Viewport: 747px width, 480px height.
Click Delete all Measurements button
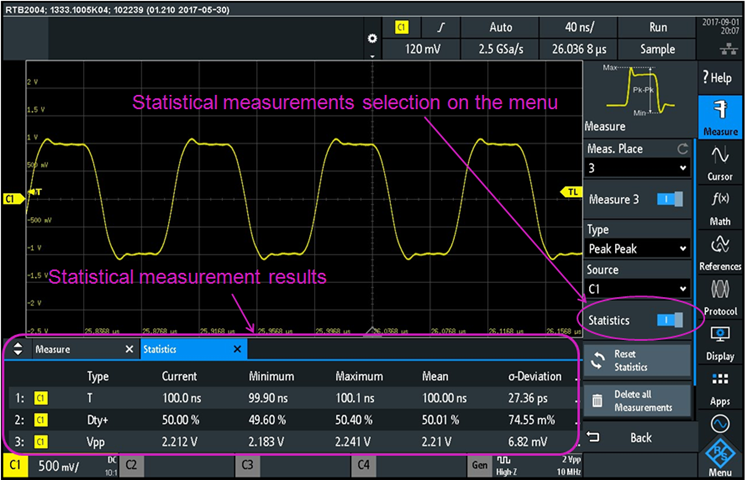tap(637, 401)
